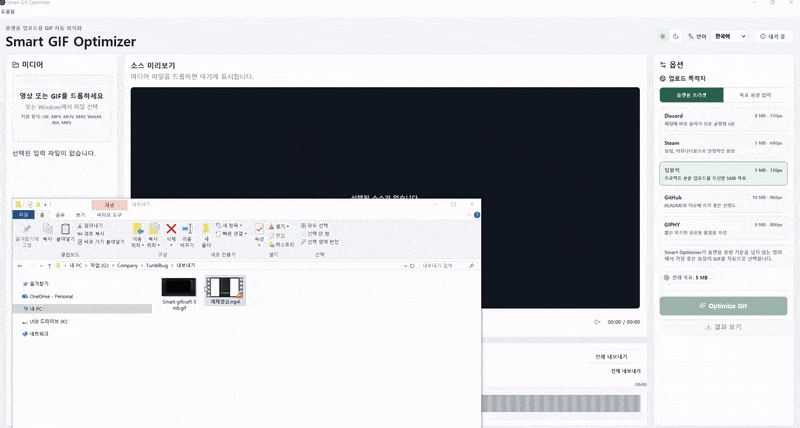Click the volume speaker icon below preview
This screenshot has width=800, height=428.
pos(597,322)
